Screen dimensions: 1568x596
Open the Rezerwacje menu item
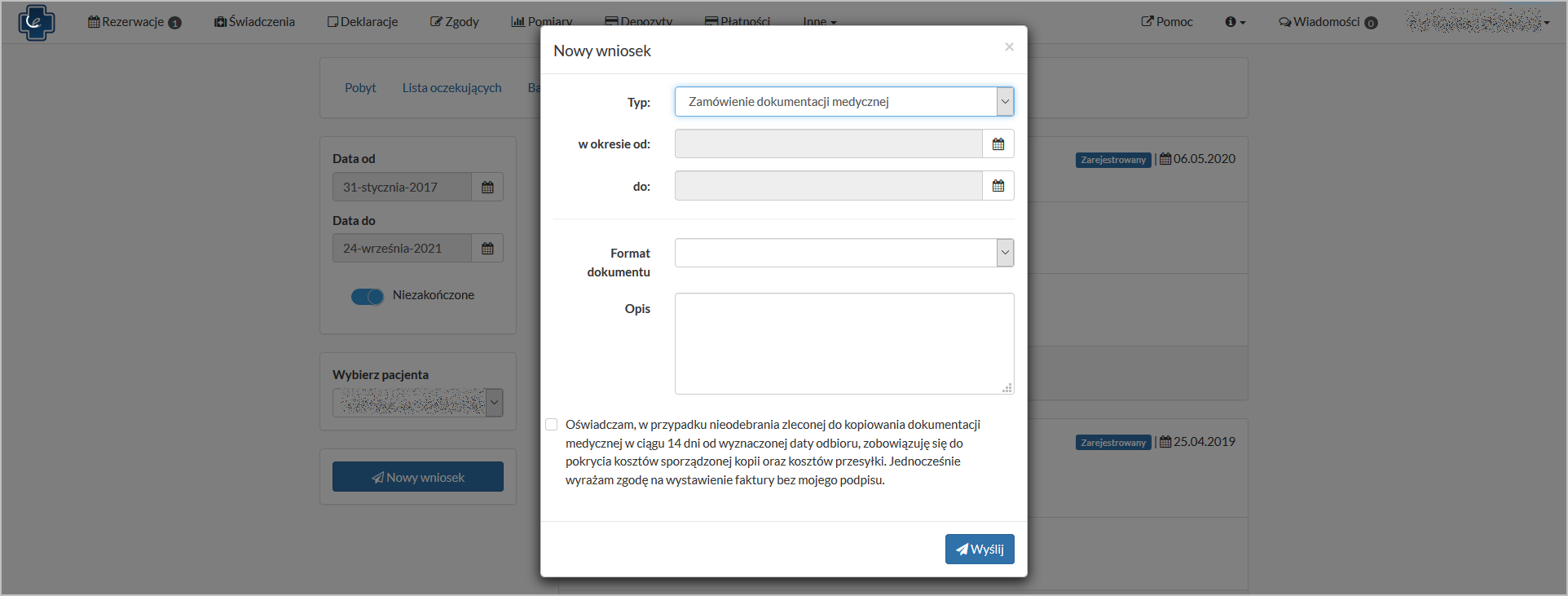(x=134, y=22)
